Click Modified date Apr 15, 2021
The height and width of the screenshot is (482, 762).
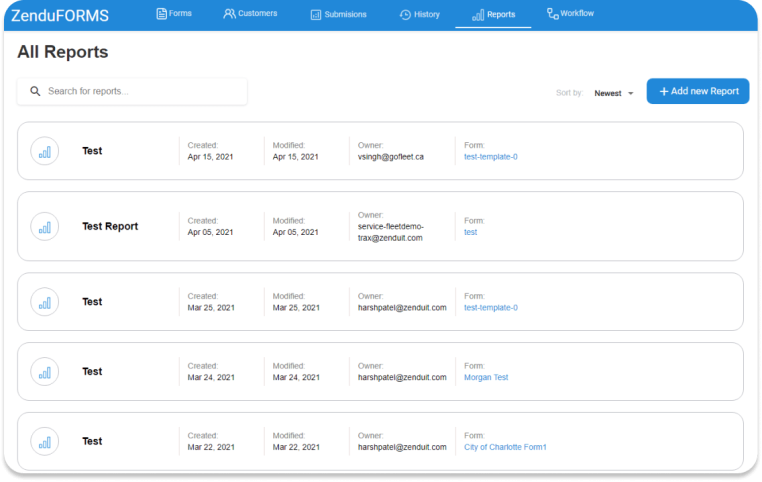[x=295, y=157]
